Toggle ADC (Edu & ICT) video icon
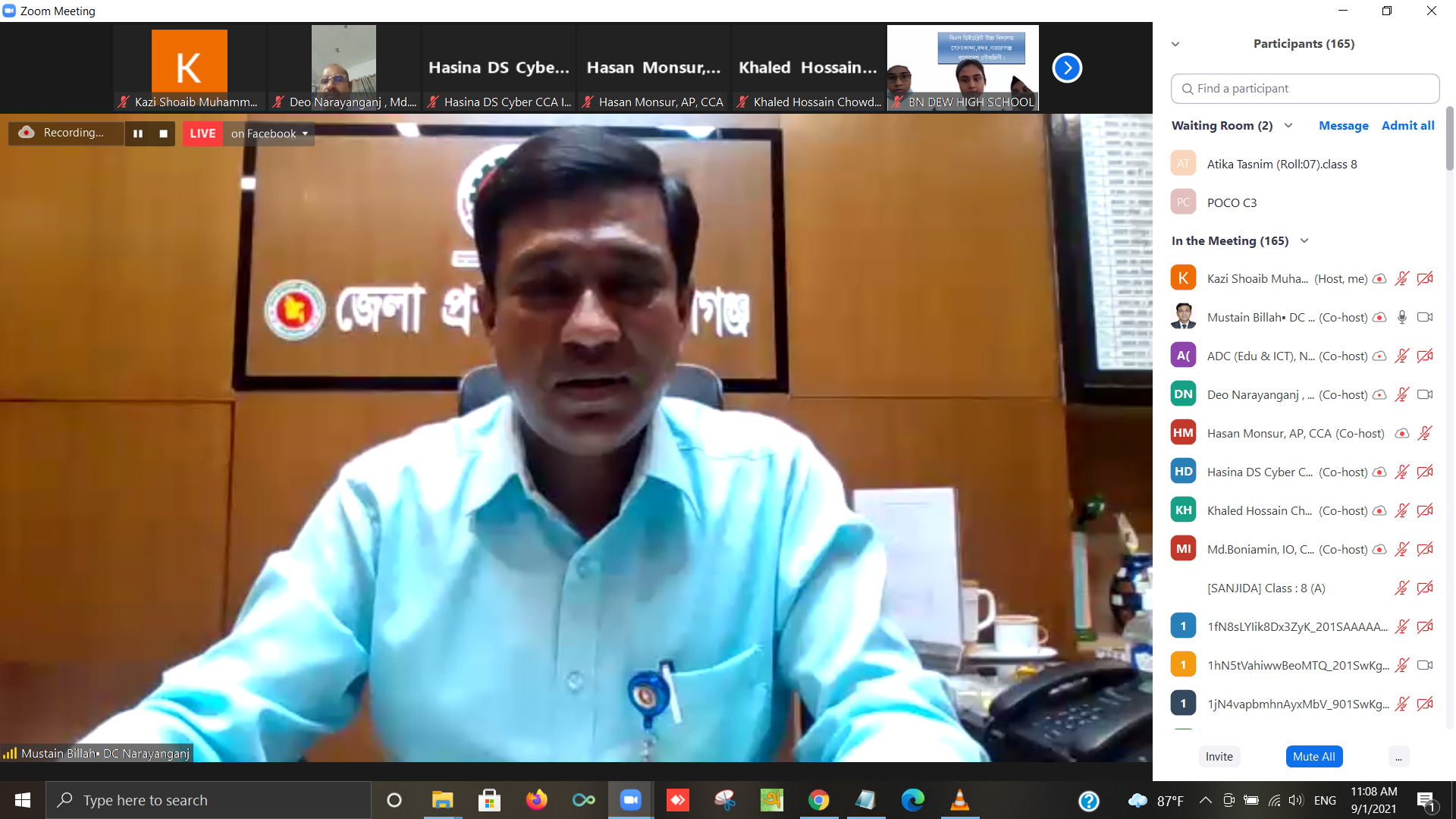Screen dimensions: 1456x819 click(x=1425, y=356)
